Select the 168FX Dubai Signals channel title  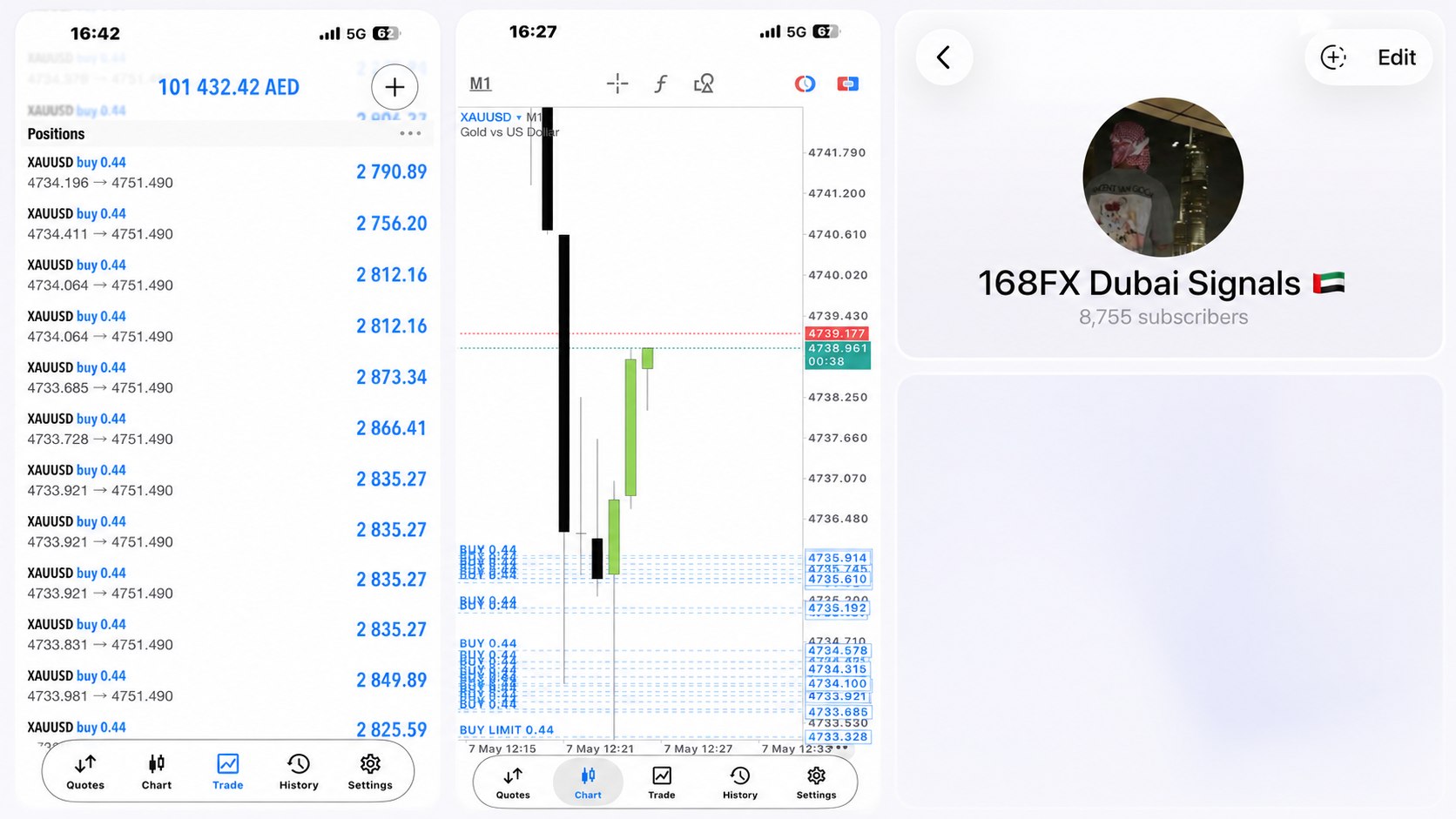1161,284
